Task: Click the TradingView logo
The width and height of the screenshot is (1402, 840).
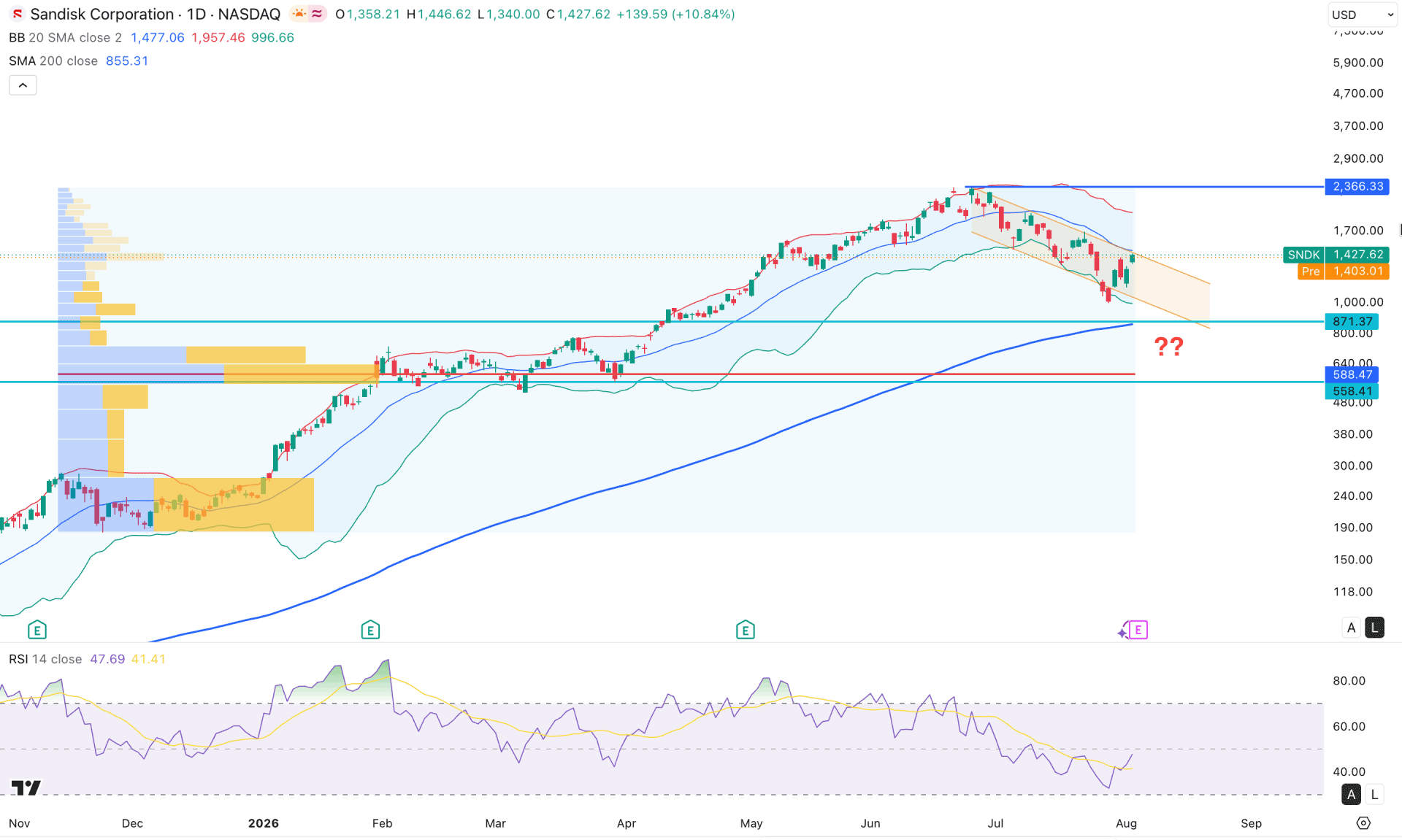Action: pyautogui.click(x=26, y=787)
